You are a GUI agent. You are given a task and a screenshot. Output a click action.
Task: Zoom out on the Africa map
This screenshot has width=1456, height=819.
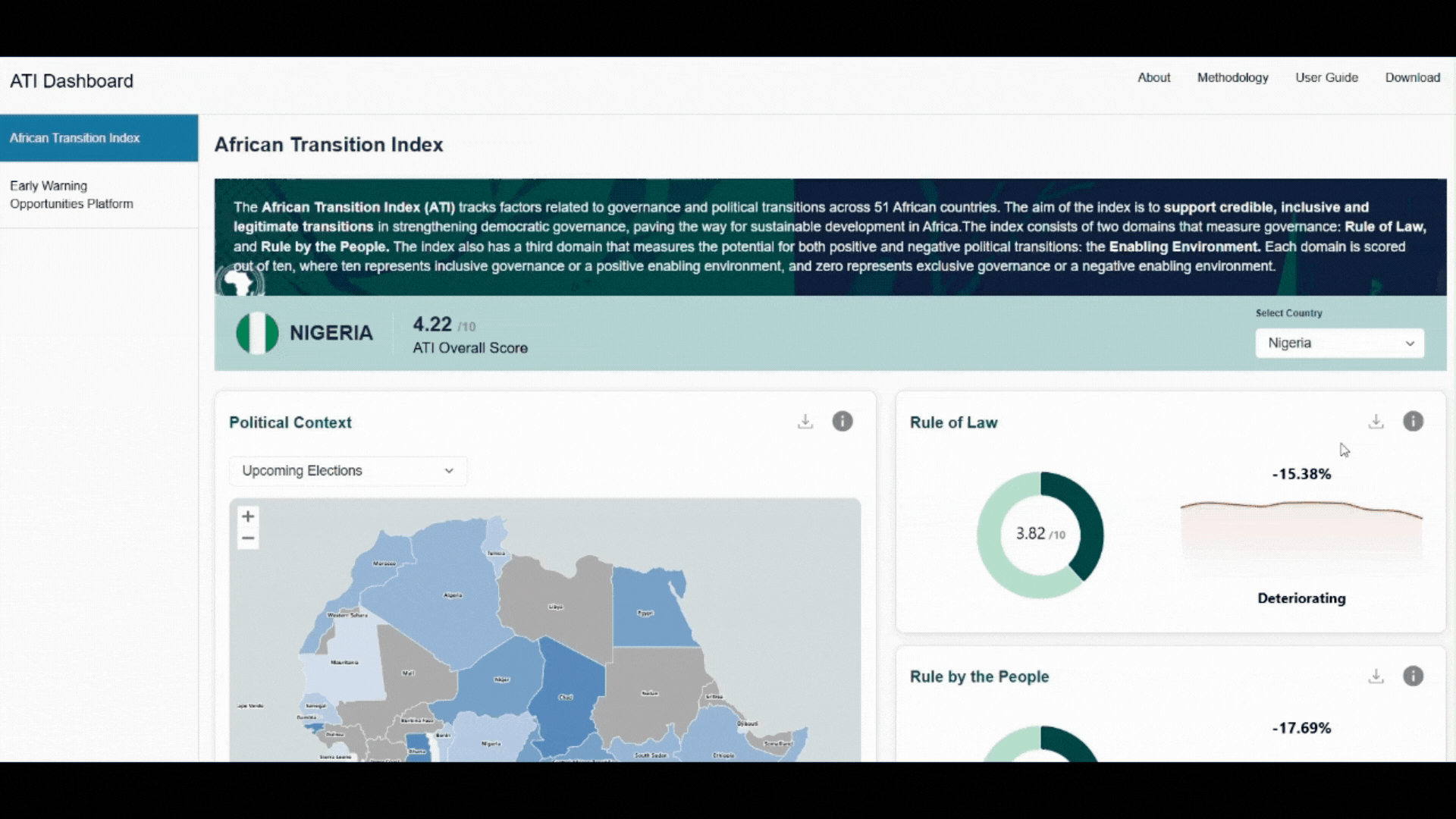pyautogui.click(x=248, y=538)
